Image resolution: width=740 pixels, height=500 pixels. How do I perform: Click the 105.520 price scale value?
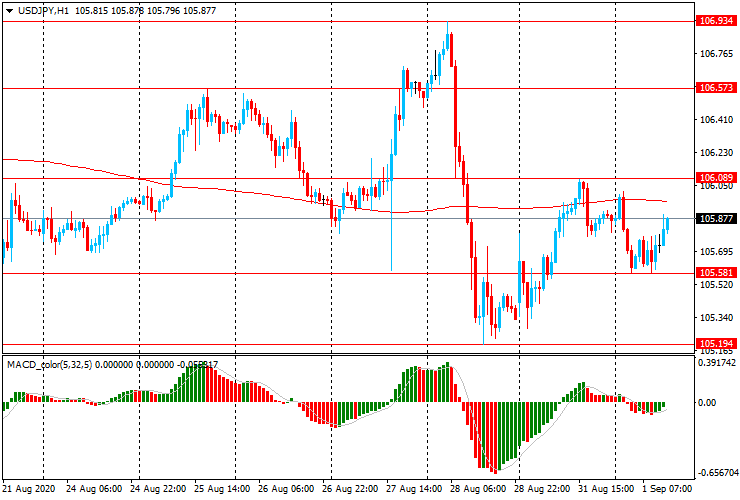pos(716,285)
